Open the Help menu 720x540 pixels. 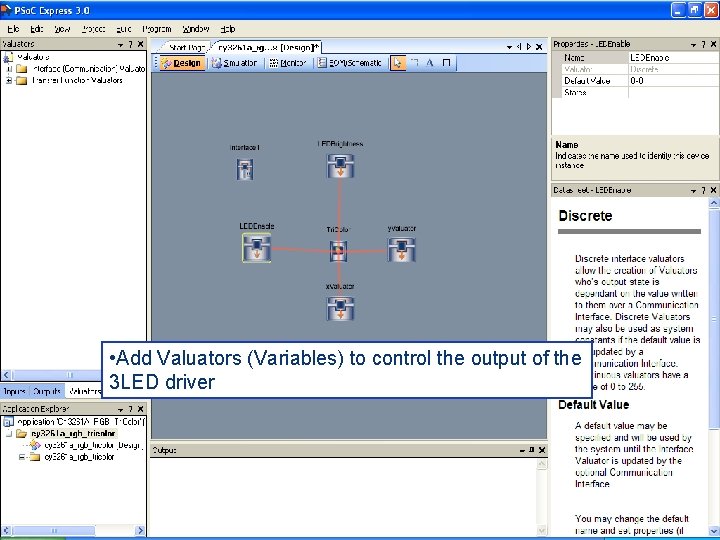point(228,29)
